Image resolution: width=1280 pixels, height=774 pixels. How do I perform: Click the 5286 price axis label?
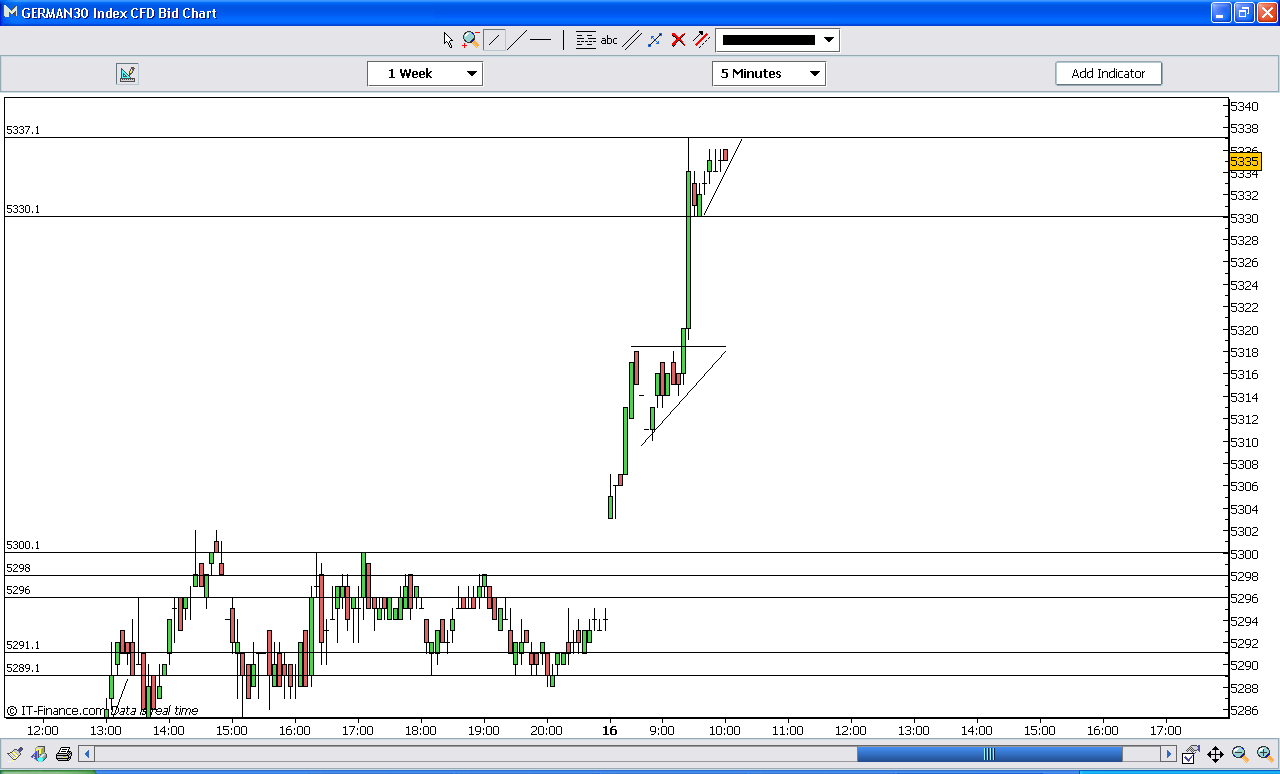click(x=1244, y=711)
